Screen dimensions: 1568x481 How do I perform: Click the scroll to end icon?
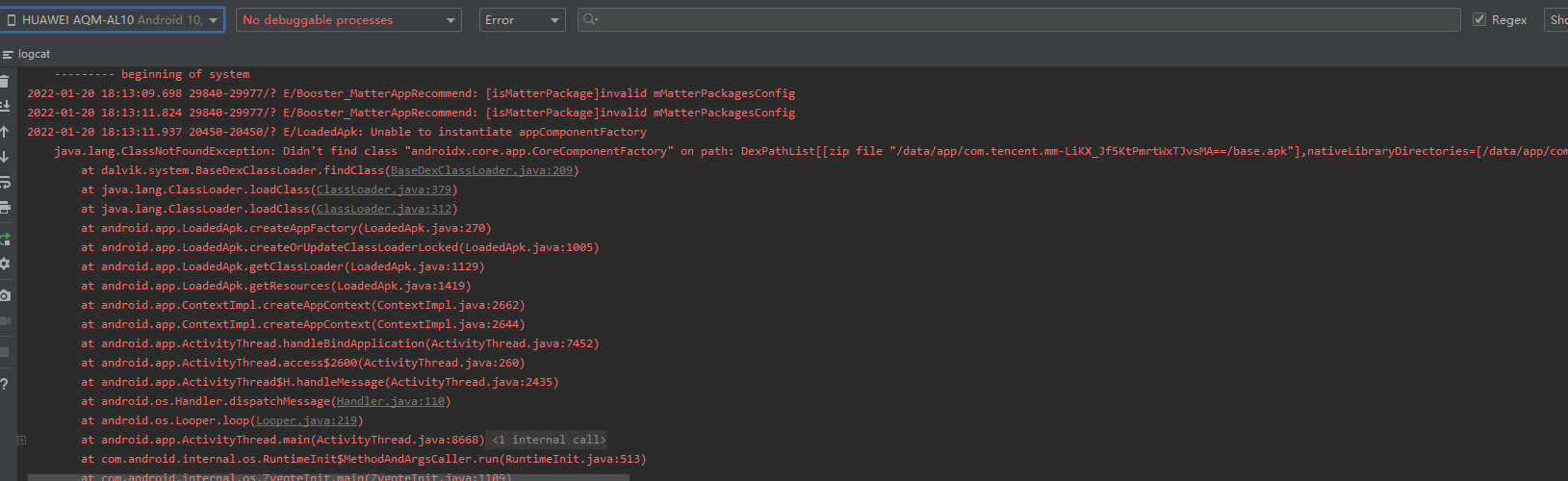(5, 106)
